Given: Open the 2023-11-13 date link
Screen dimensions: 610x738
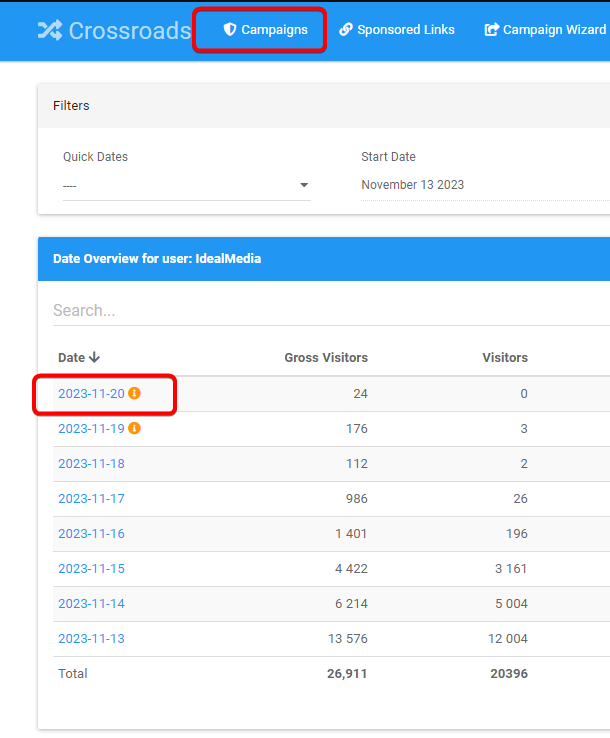Looking at the screenshot, I should (x=91, y=639).
